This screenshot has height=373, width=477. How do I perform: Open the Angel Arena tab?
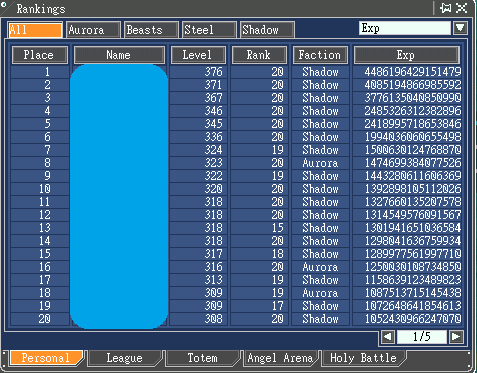(x=280, y=358)
